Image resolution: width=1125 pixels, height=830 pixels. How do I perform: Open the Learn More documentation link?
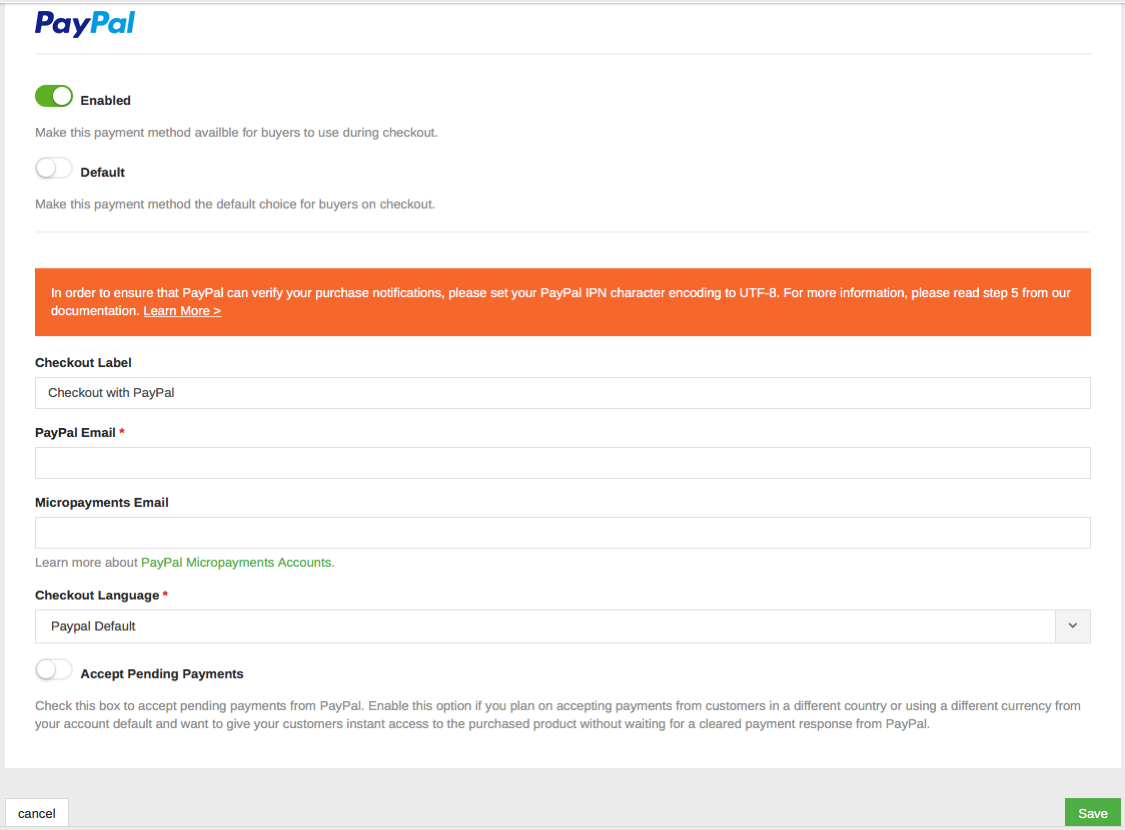[182, 311]
